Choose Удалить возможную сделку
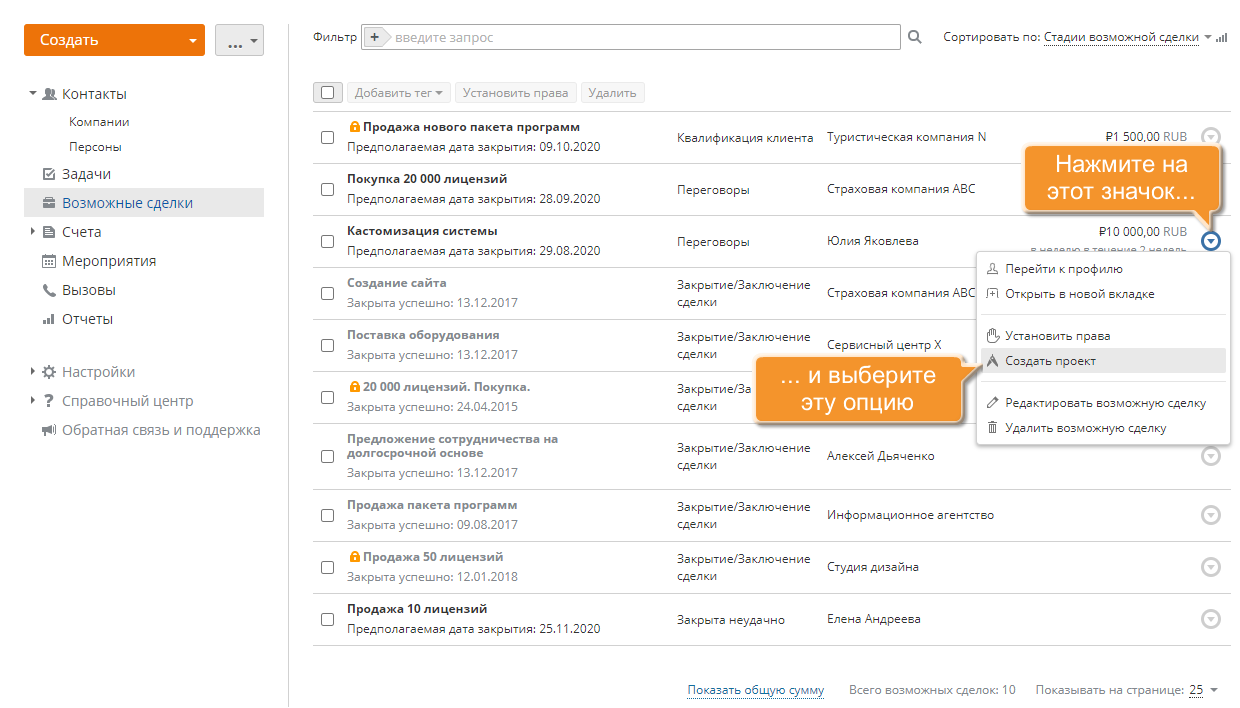The image size is (1240, 708). tap(1085, 428)
